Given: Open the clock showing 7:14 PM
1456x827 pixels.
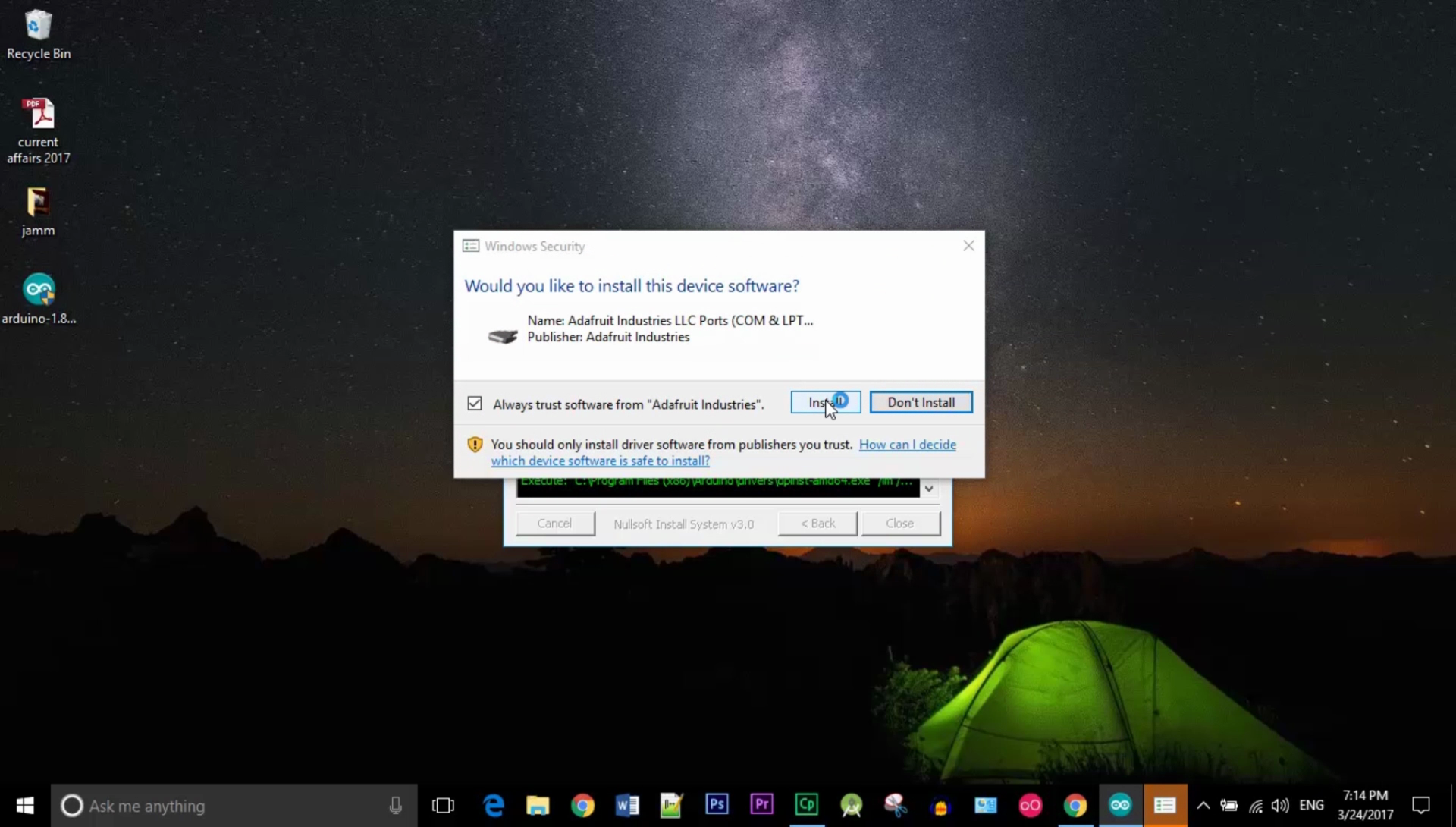Looking at the screenshot, I should coord(1365,805).
